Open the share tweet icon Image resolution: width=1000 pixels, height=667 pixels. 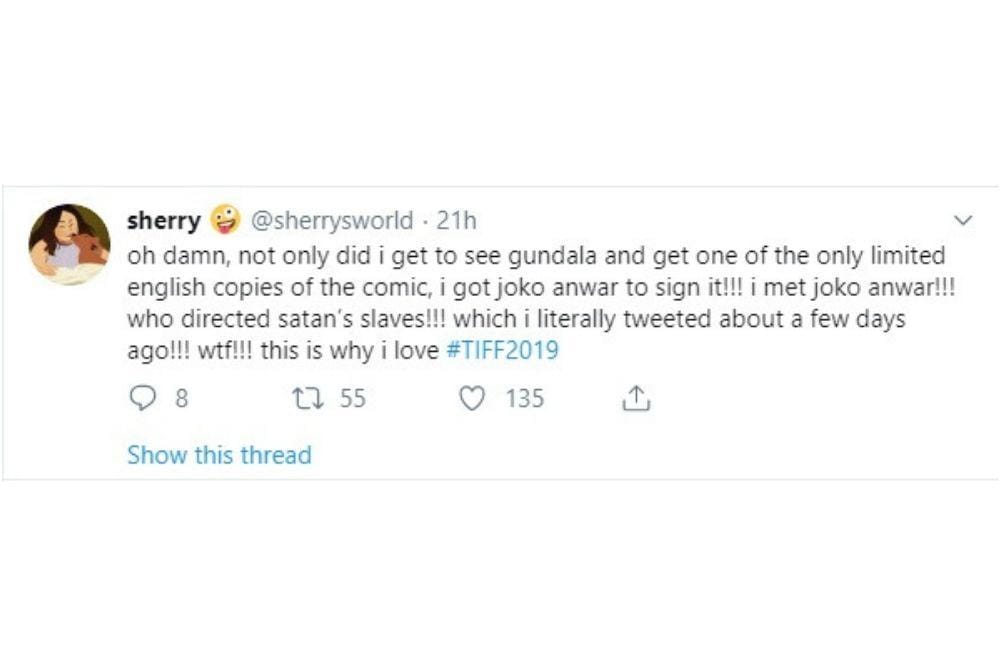click(636, 399)
